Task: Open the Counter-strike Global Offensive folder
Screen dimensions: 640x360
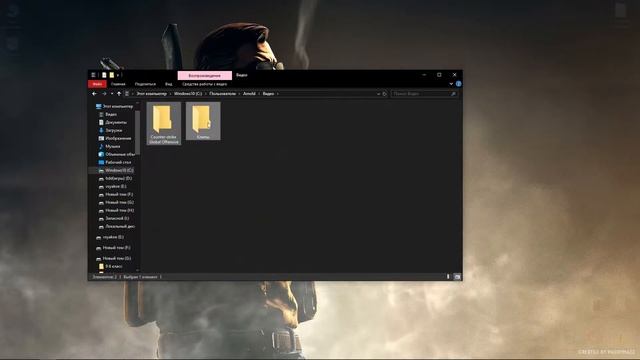Action: [164, 123]
